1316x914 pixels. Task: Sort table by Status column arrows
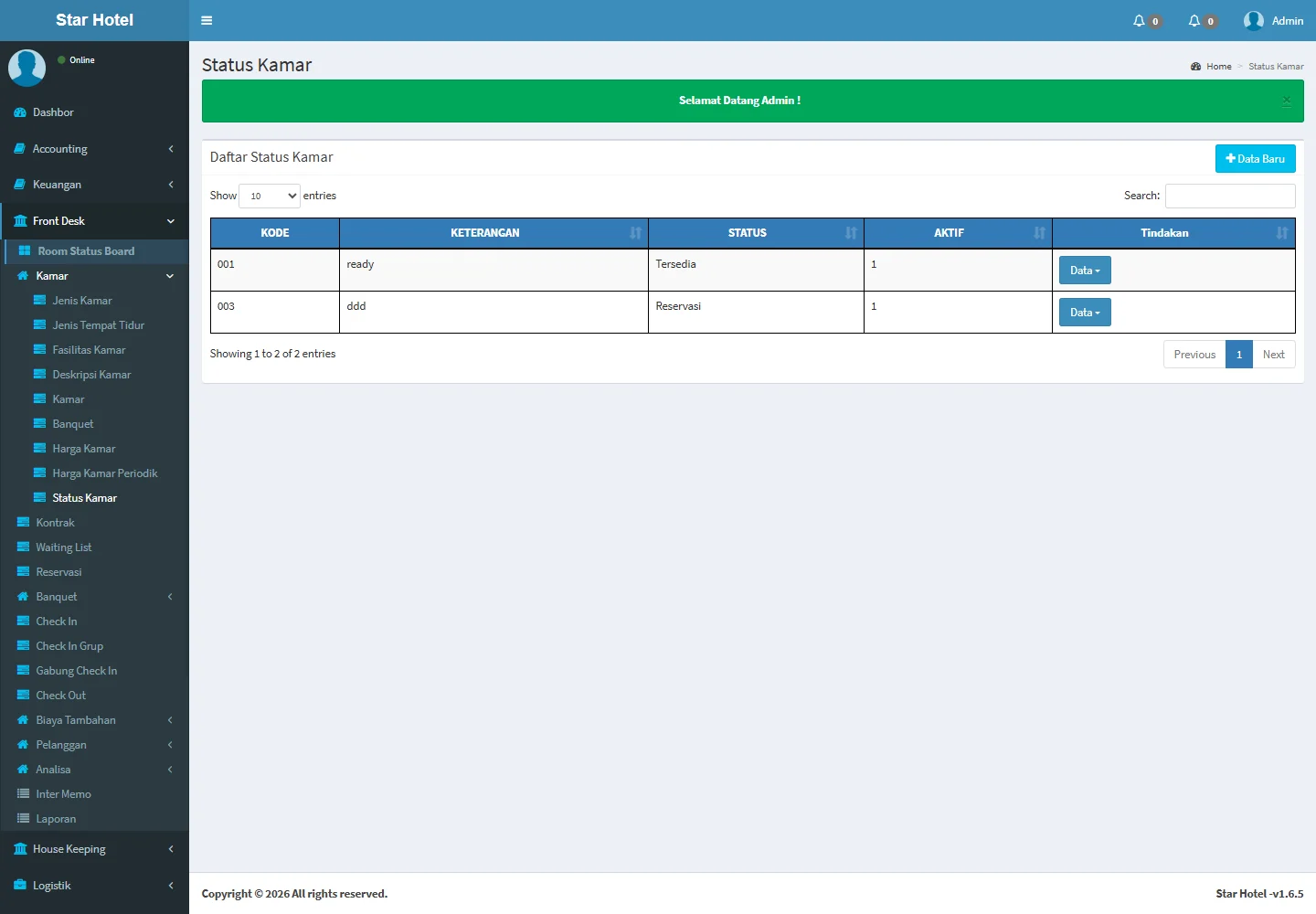pos(851,233)
